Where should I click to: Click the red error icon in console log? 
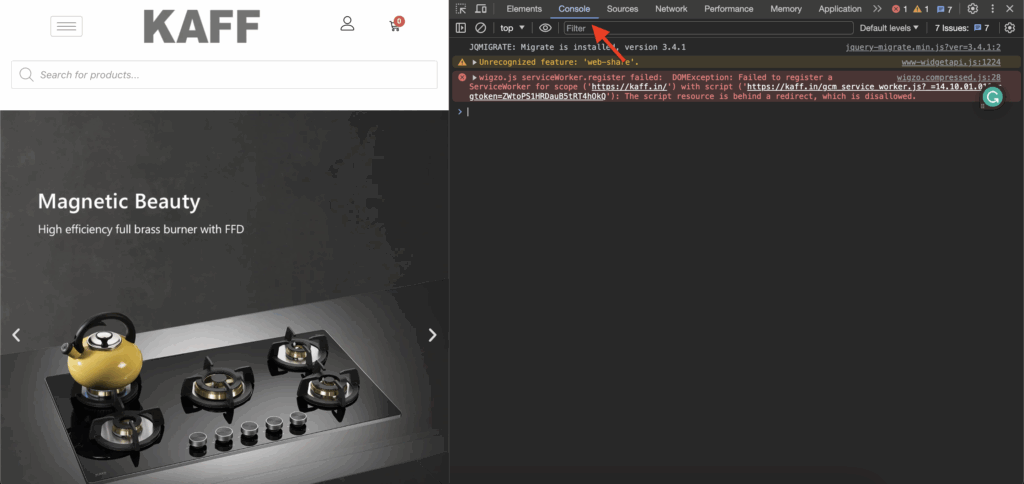[x=462, y=77]
